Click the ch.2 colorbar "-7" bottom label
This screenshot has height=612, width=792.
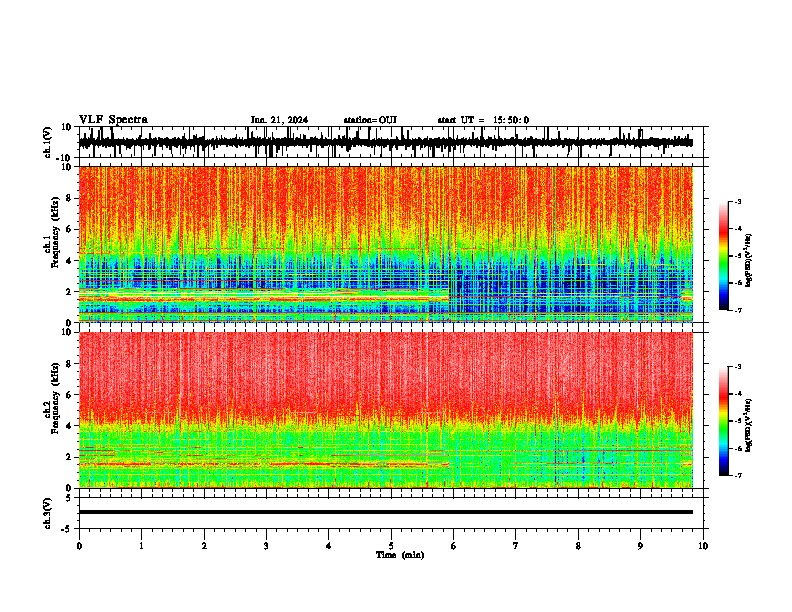click(x=738, y=475)
